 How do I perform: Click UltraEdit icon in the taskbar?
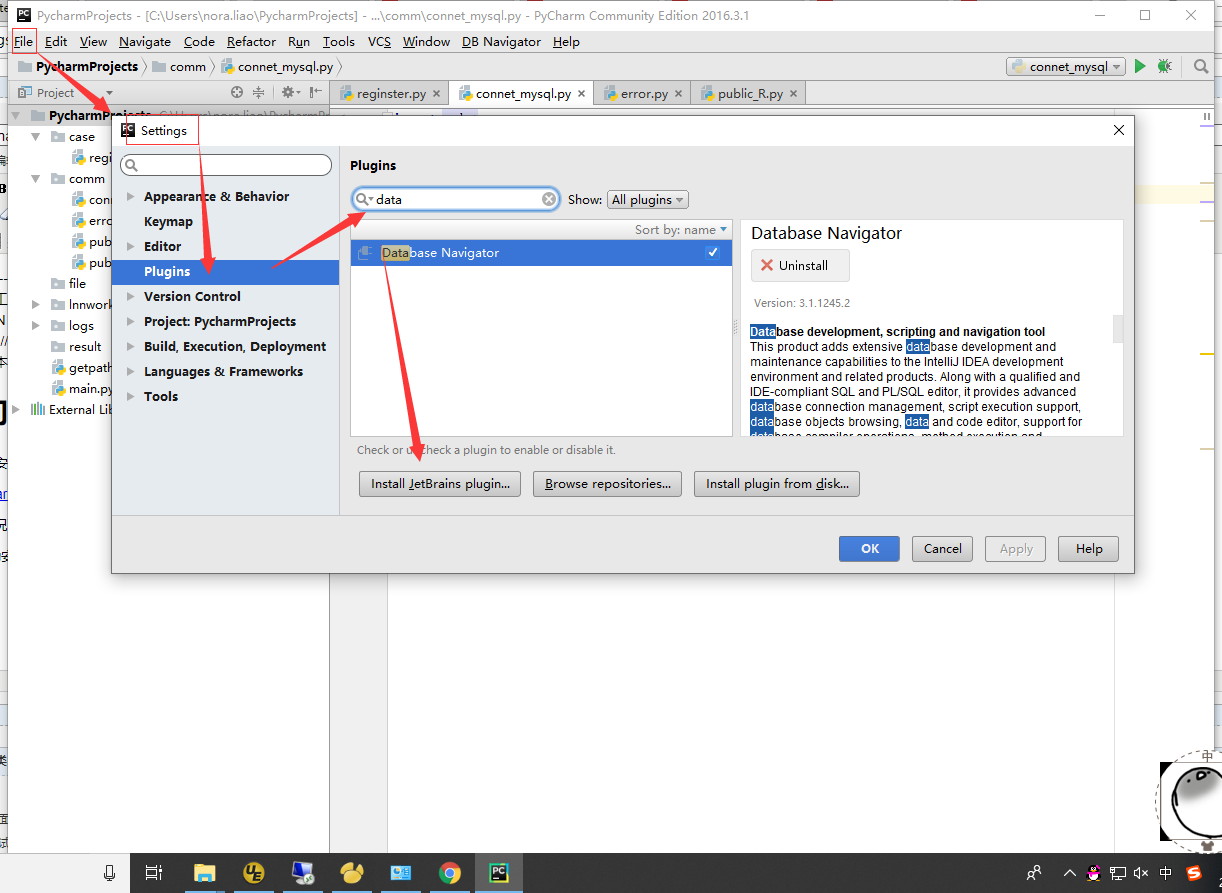[x=253, y=873]
